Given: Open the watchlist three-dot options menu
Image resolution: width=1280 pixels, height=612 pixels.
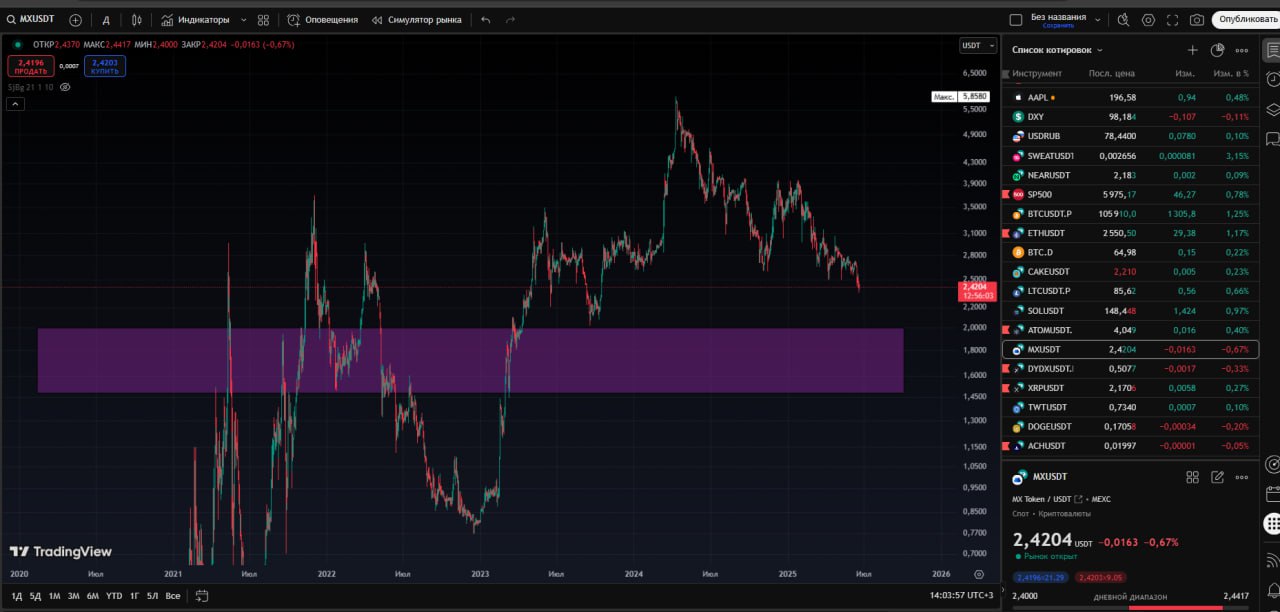Looking at the screenshot, I should 1242,50.
